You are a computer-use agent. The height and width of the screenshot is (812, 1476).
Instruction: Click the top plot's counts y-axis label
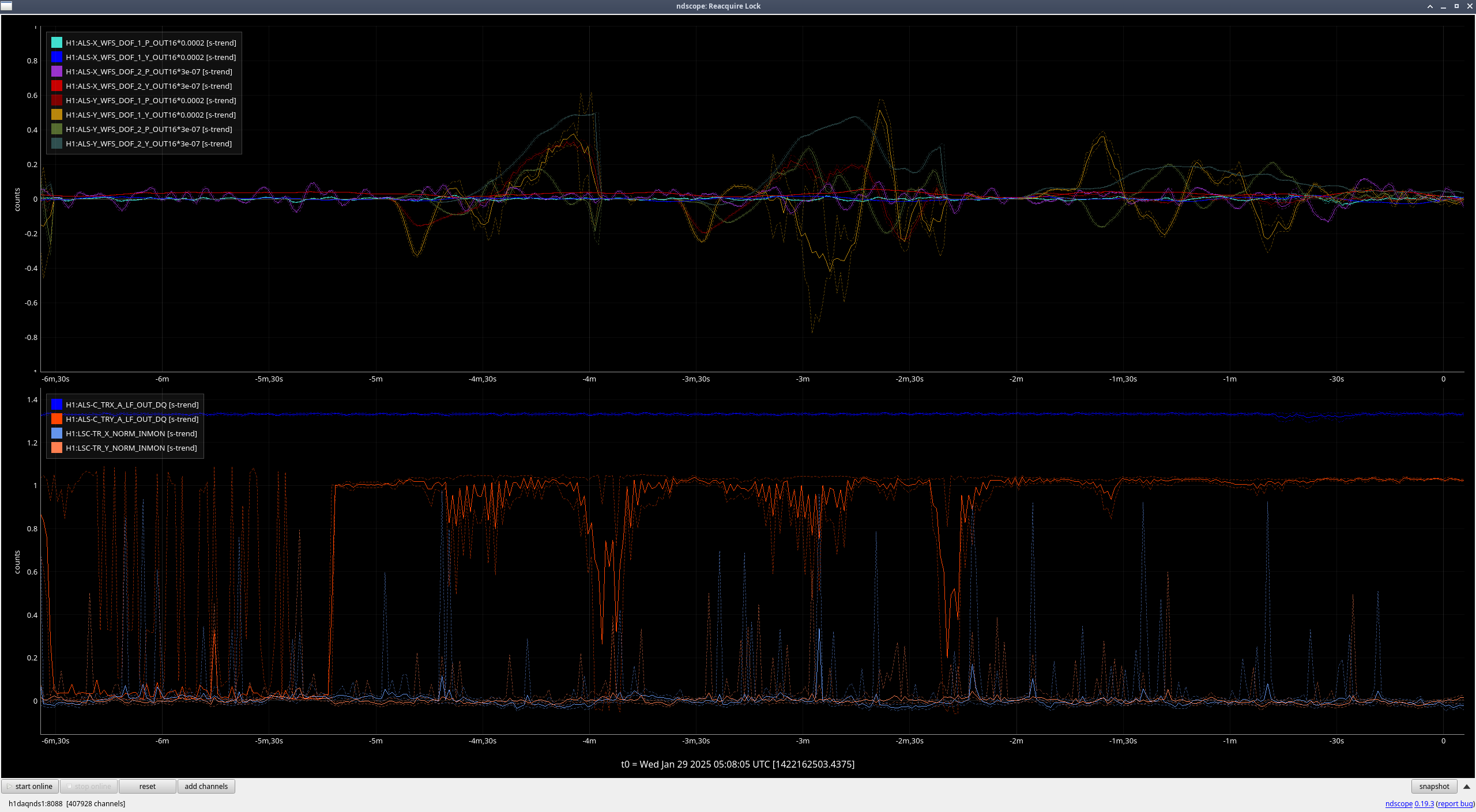[x=17, y=199]
